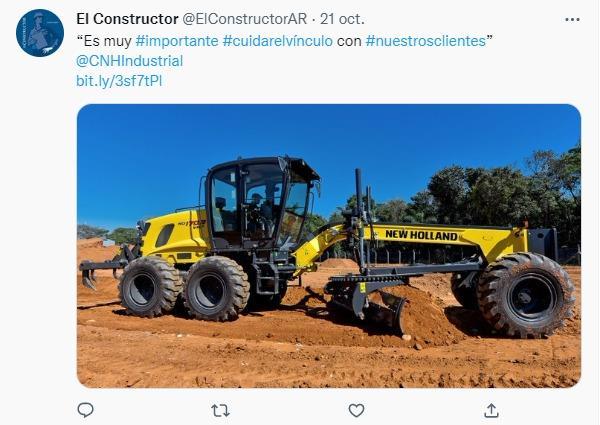600x425 pixels.
Task: Follow the bit.ly/3sf7tPl short link
Action: (119, 81)
